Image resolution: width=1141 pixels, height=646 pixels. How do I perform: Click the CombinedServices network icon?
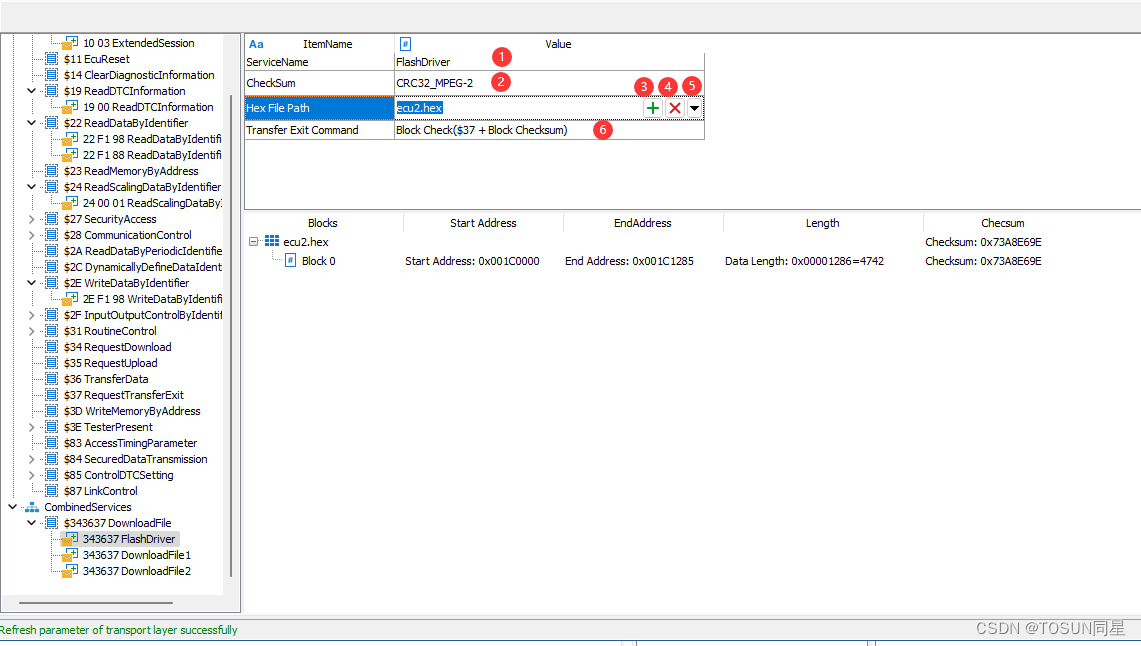pyautogui.click(x=32, y=507)
